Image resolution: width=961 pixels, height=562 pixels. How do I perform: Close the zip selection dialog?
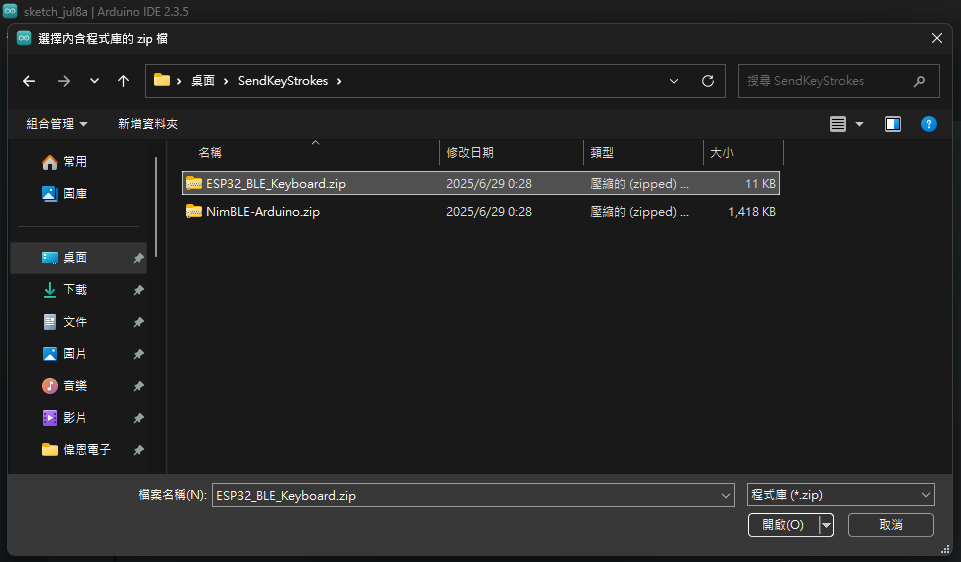(x=936, y=38)
